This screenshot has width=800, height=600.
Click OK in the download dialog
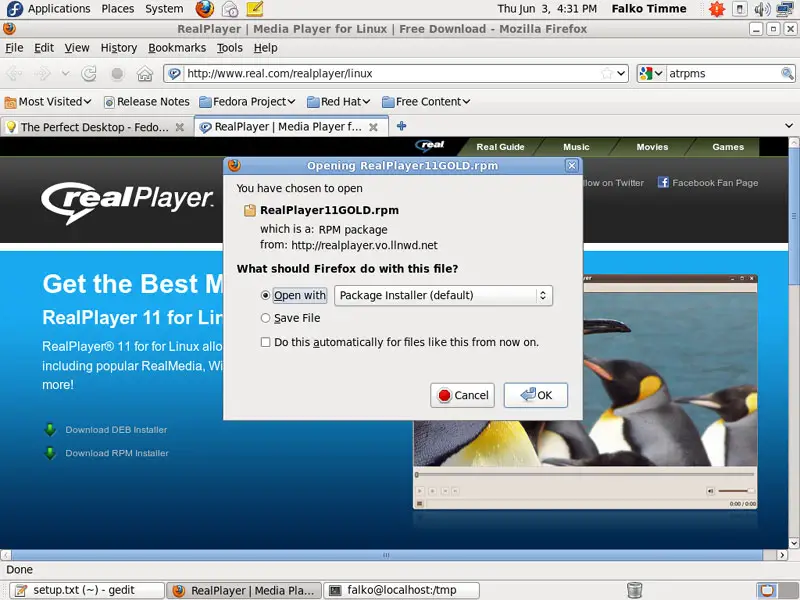[536, 395]
